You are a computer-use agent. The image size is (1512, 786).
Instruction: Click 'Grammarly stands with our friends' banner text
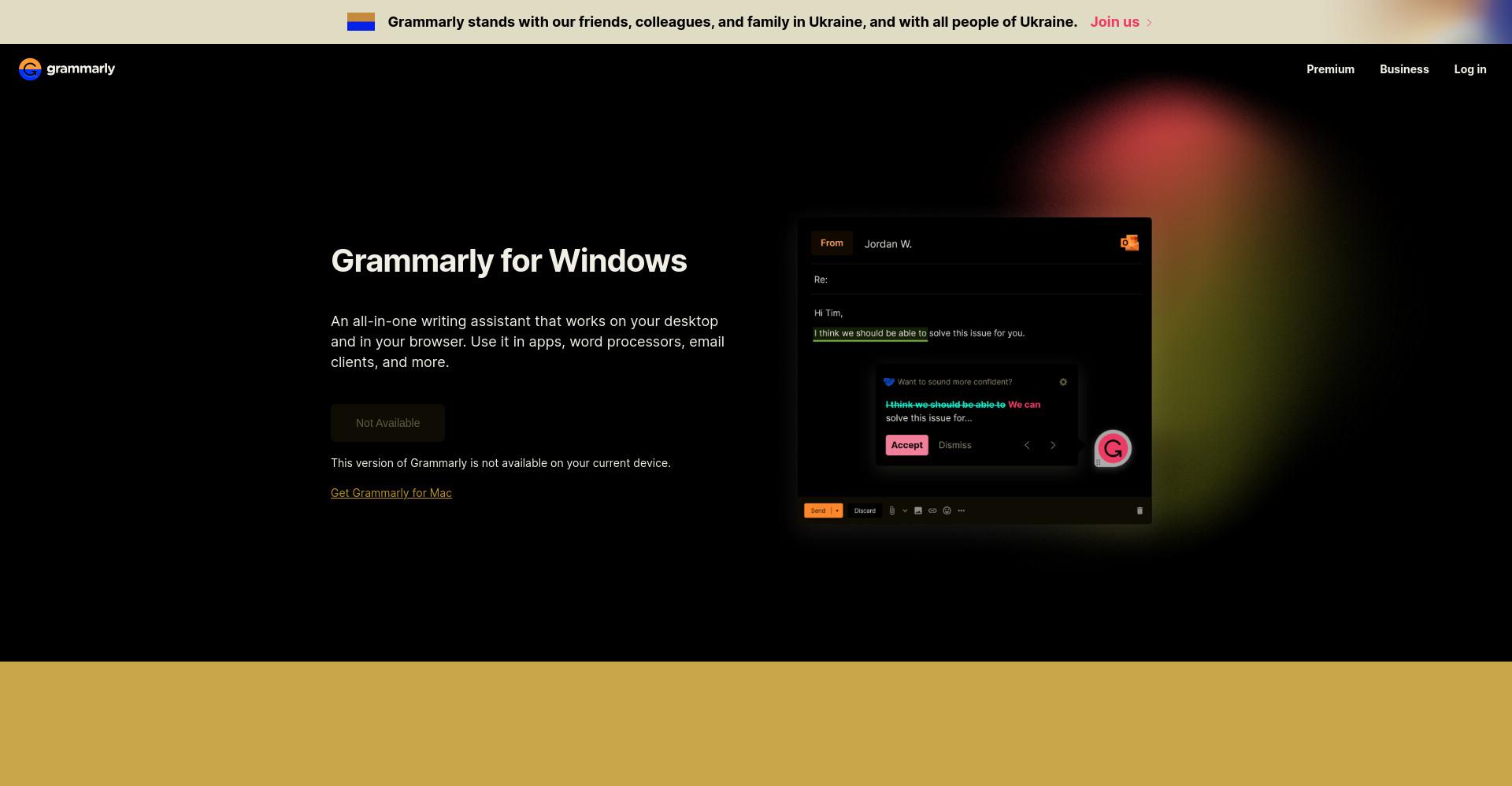tap(732, 22)
